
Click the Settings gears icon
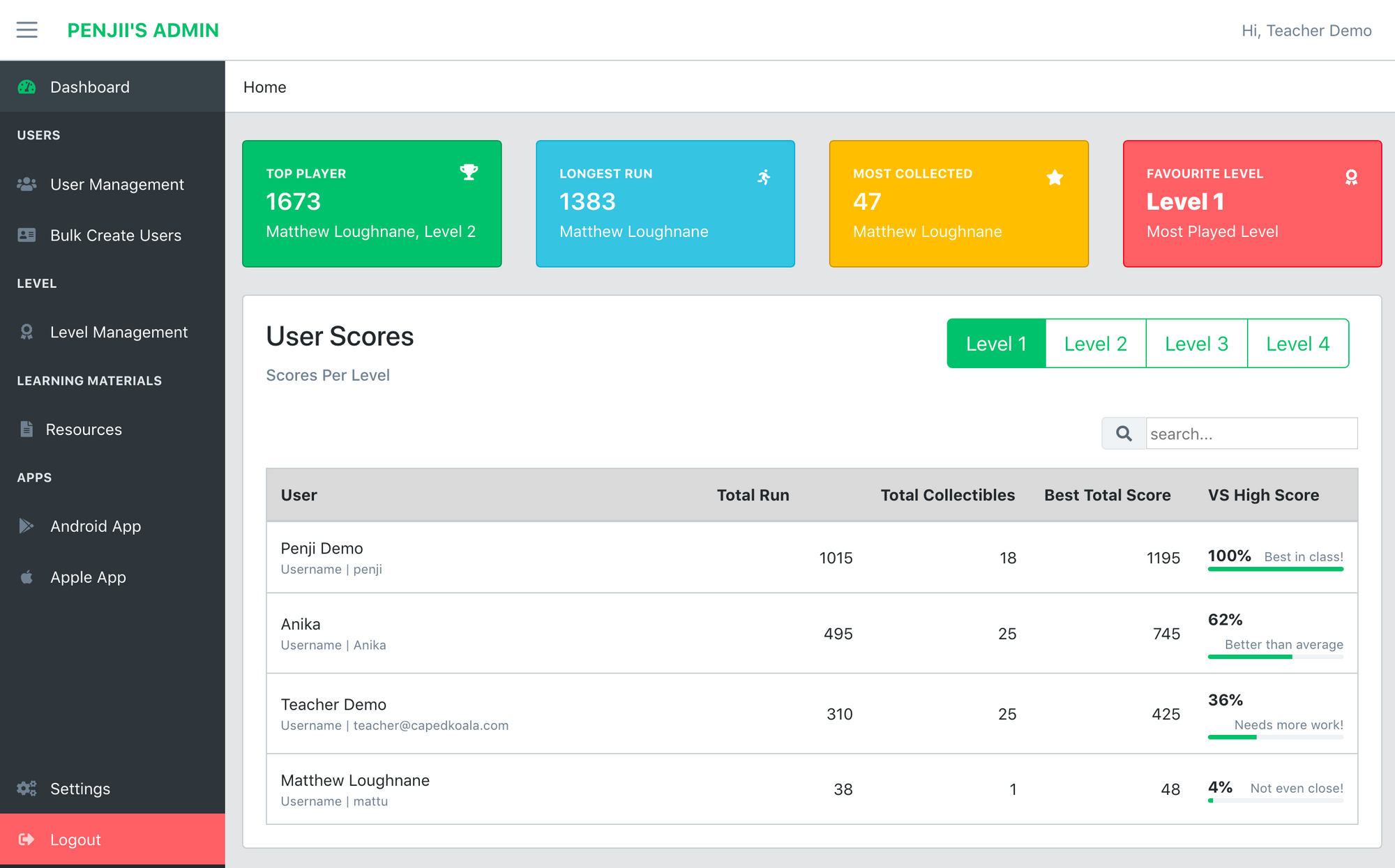pos(27,789)
